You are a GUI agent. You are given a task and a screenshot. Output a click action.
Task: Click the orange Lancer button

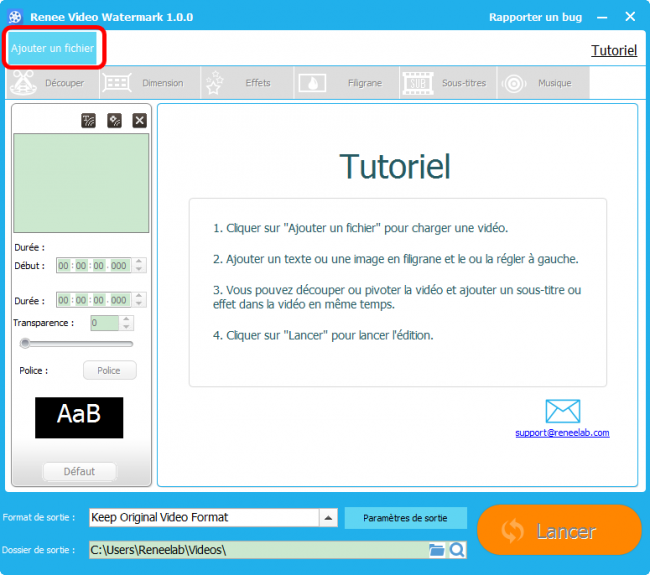(x=559, y=530)
